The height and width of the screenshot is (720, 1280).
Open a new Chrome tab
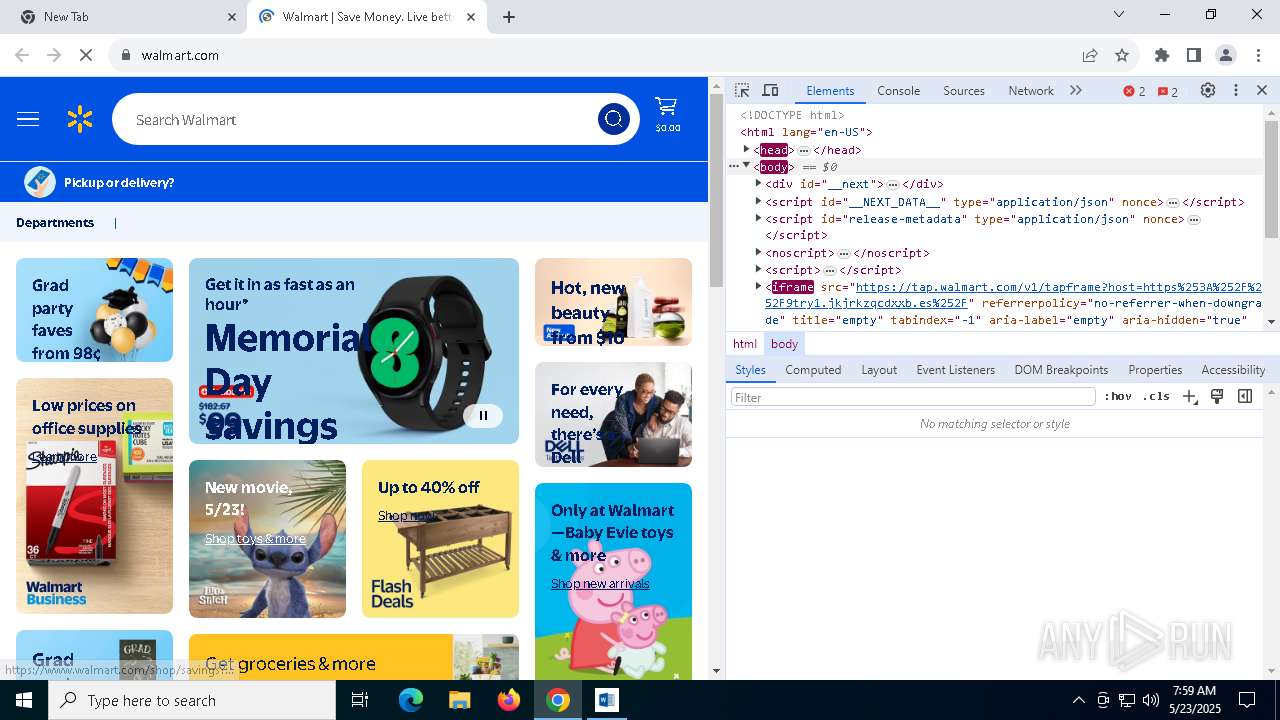509,17
